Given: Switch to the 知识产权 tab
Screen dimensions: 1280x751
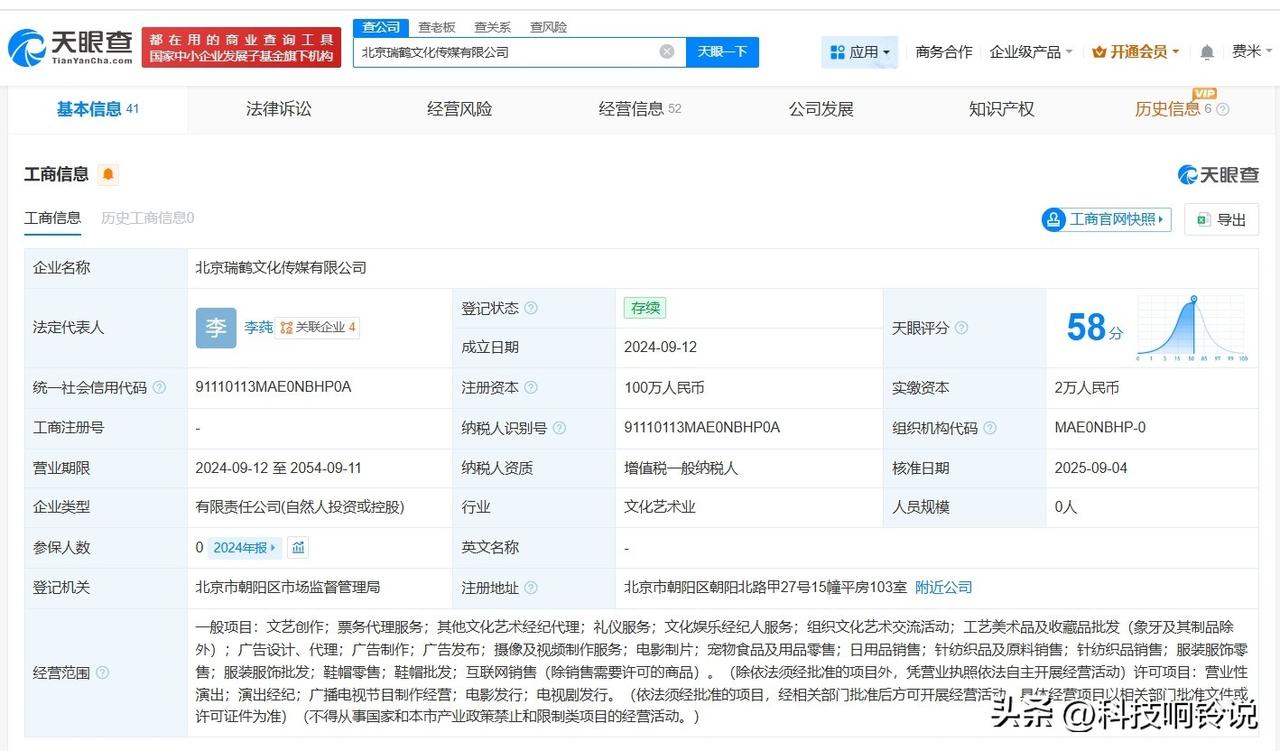Looking at the screenshot, I should 1001,109.
